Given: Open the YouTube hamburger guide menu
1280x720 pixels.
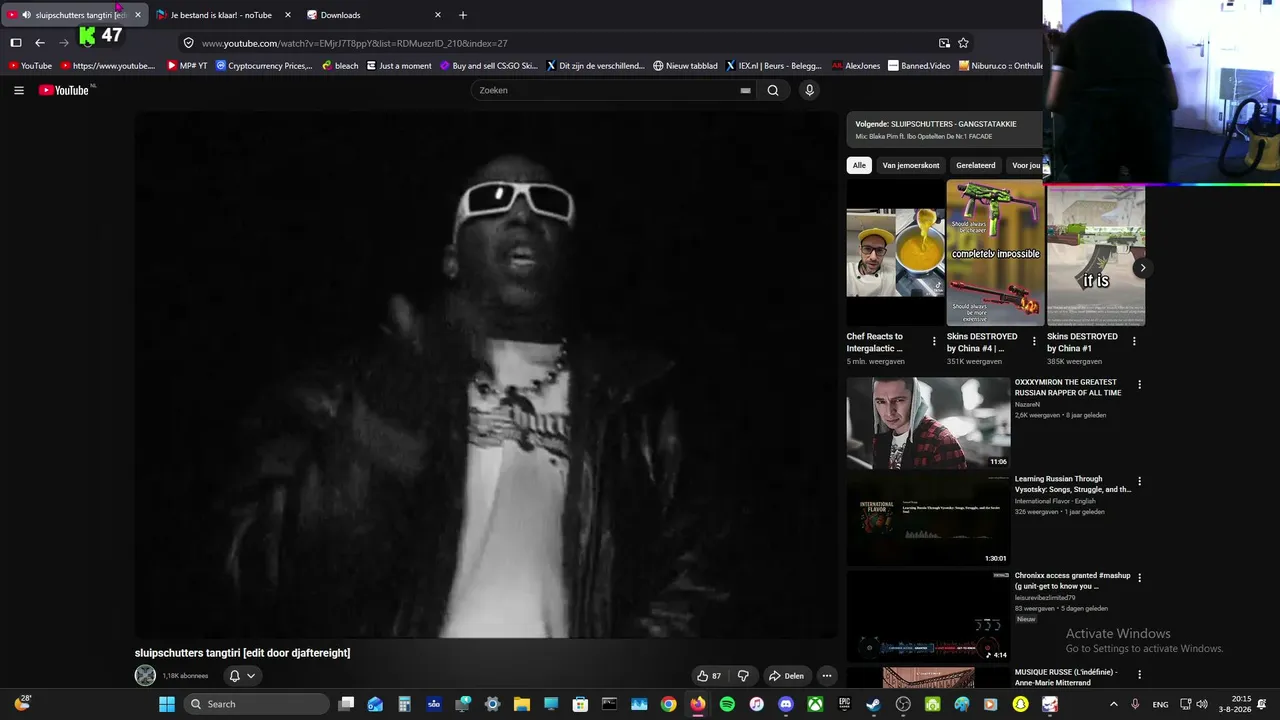Looking at the screenshot, I should coord(19,90).
